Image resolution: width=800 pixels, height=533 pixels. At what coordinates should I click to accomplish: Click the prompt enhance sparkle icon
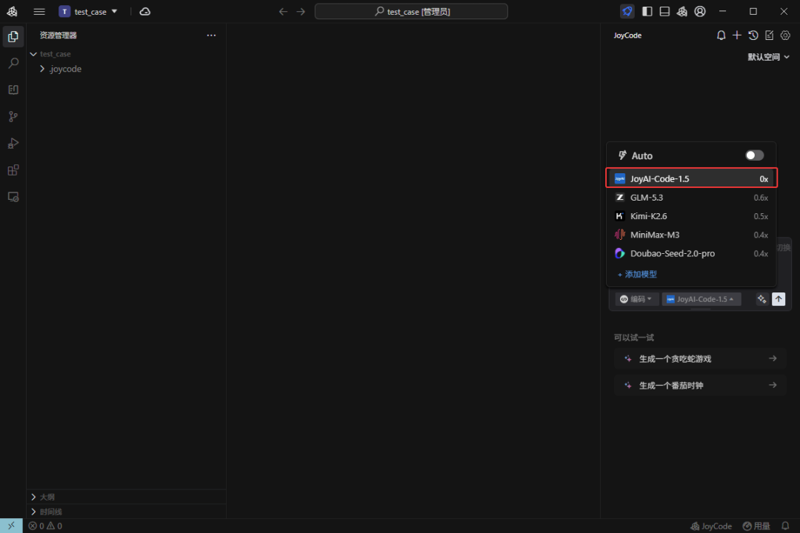(x=762, y=299)
